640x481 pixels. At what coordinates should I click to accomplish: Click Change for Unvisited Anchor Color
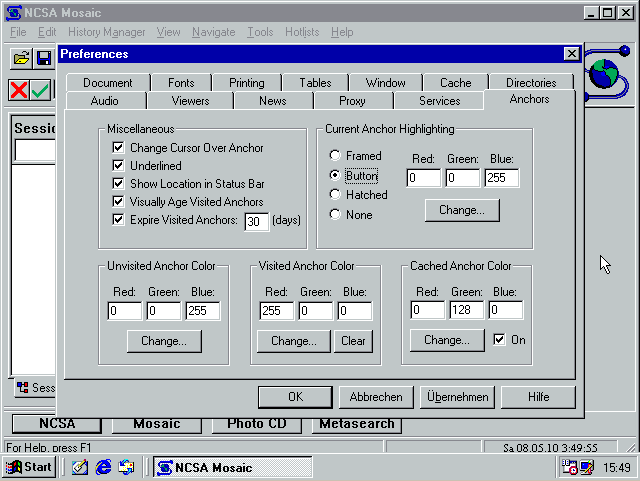click(x=164, y=341)
